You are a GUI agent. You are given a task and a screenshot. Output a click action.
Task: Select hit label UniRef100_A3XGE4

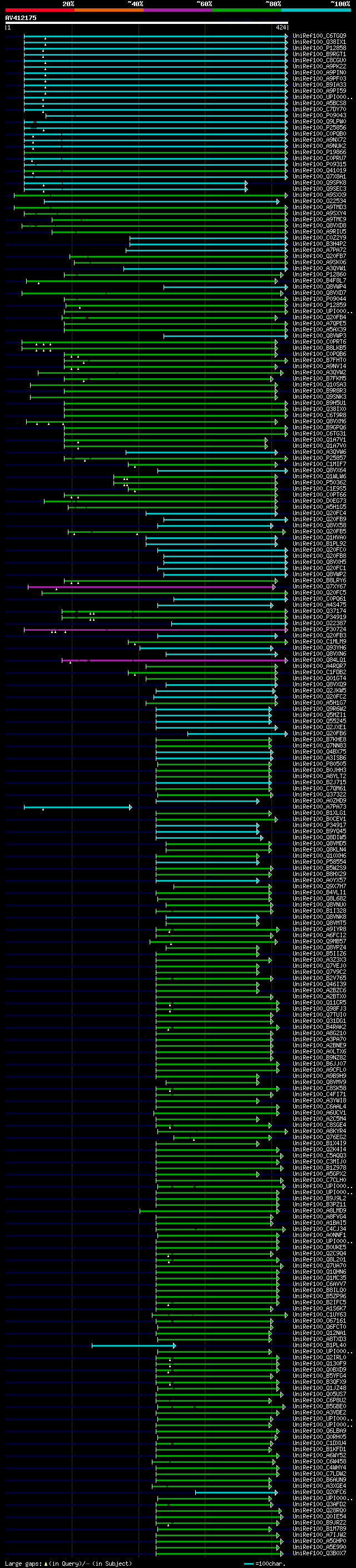(319, 1486)
